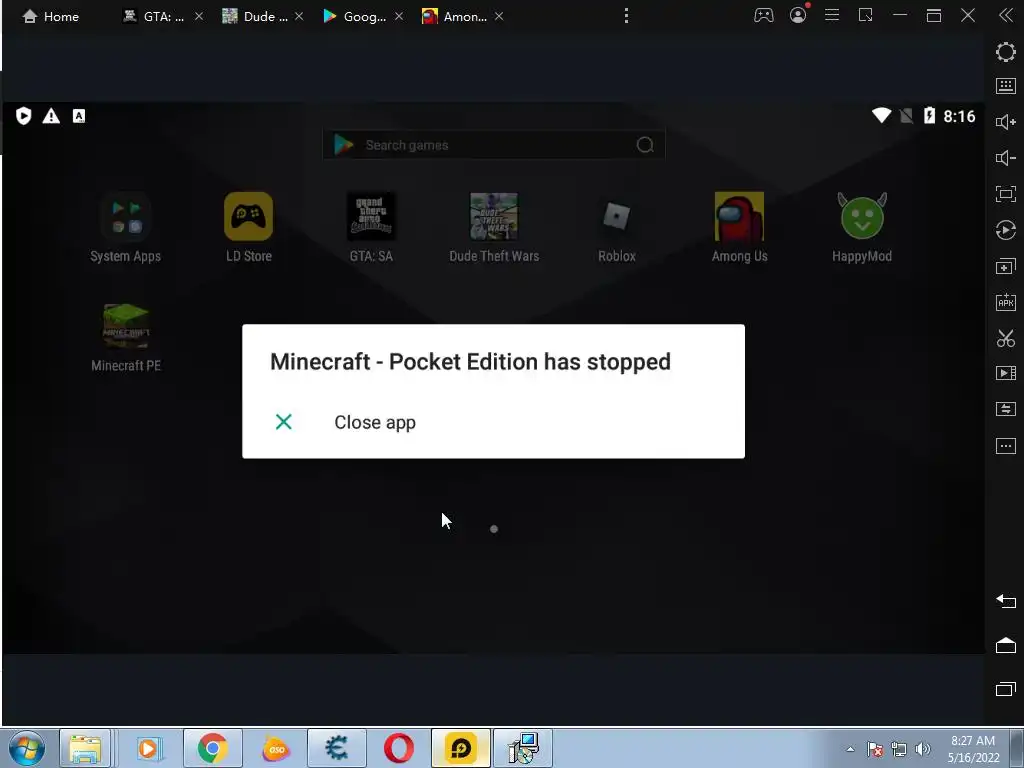Viewport: 1024px width, 768px height.
Task: Open Windows Explorer folder in taskbar
Action: click(x=85, y=748)
